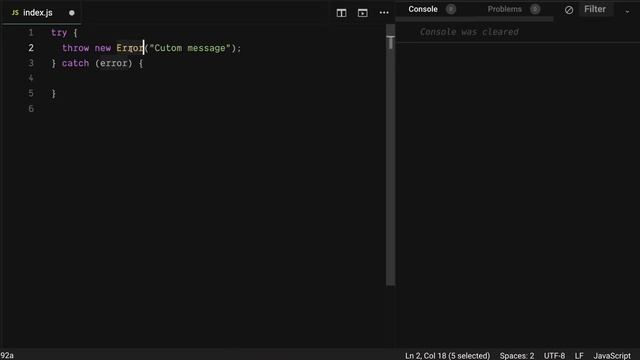The height and width of the screenshot is (360, 640).
Task: Switch to the Console tab
Action: [423, 9]
